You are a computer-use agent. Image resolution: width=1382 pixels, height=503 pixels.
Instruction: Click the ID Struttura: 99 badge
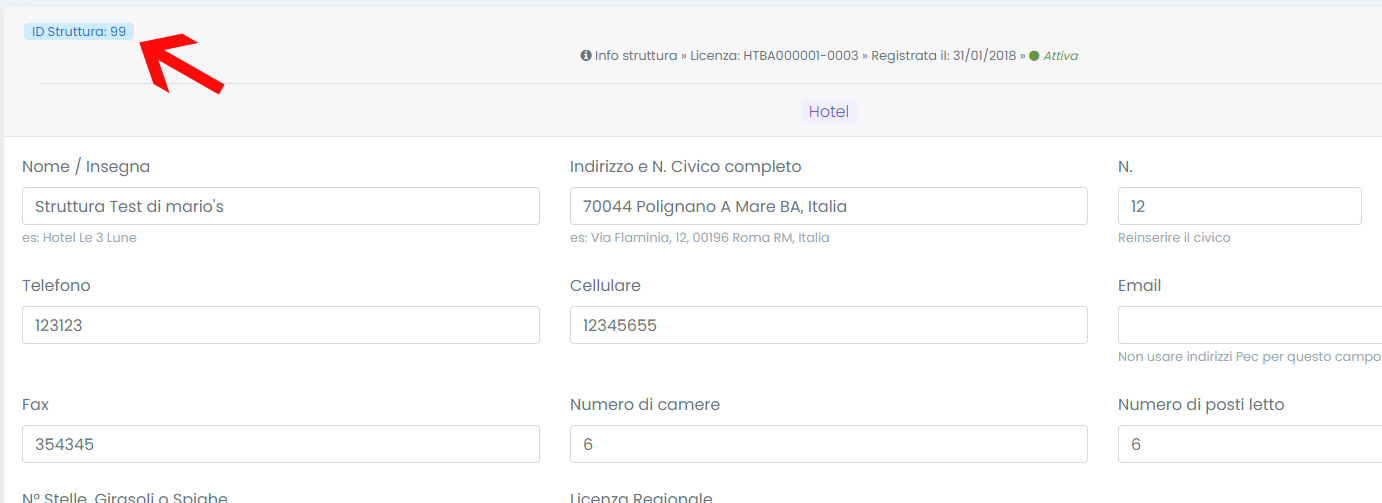click(79, 32)
